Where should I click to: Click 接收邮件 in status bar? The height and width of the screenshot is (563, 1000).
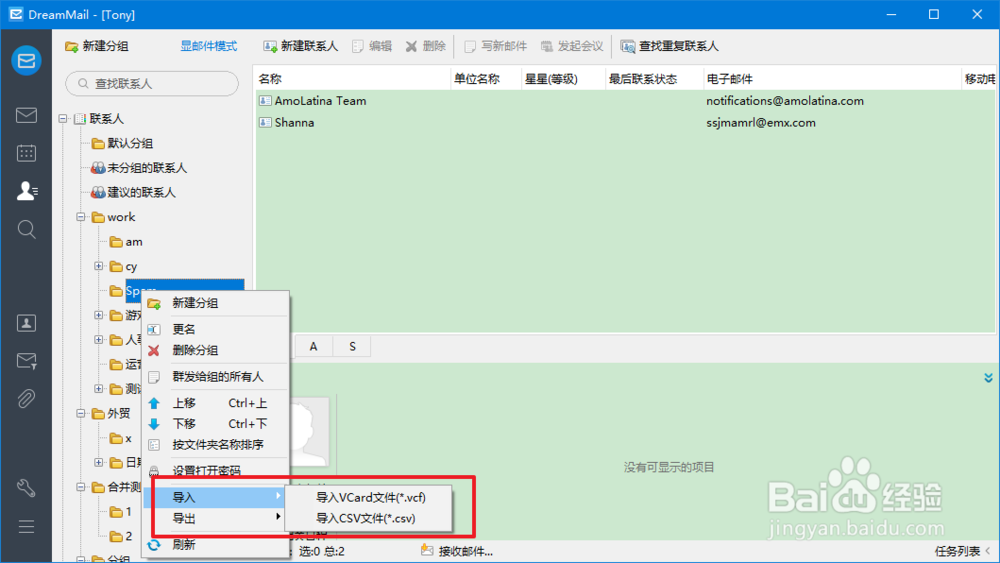click(457, 552)
